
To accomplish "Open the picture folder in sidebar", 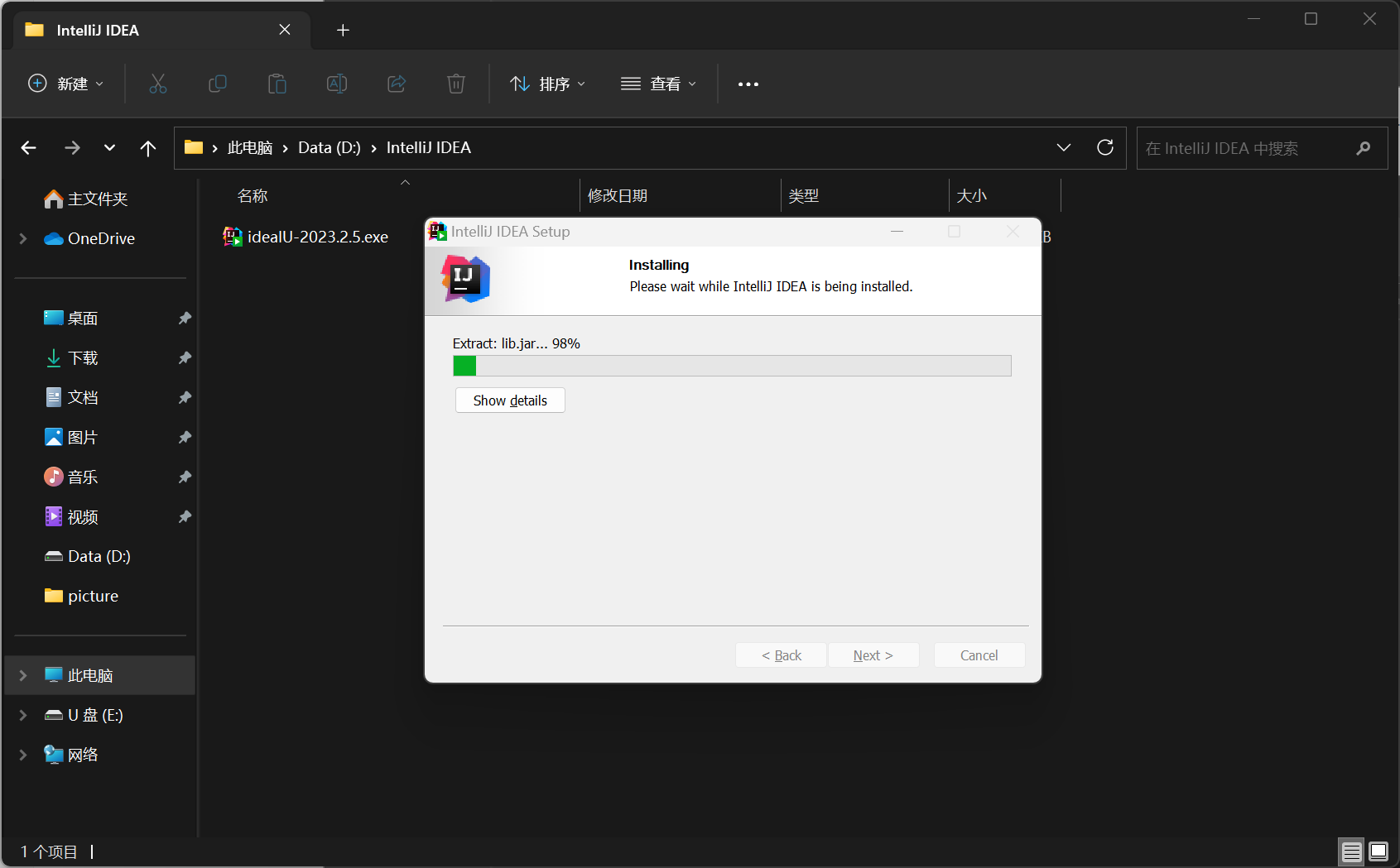I will pos(81,596).
